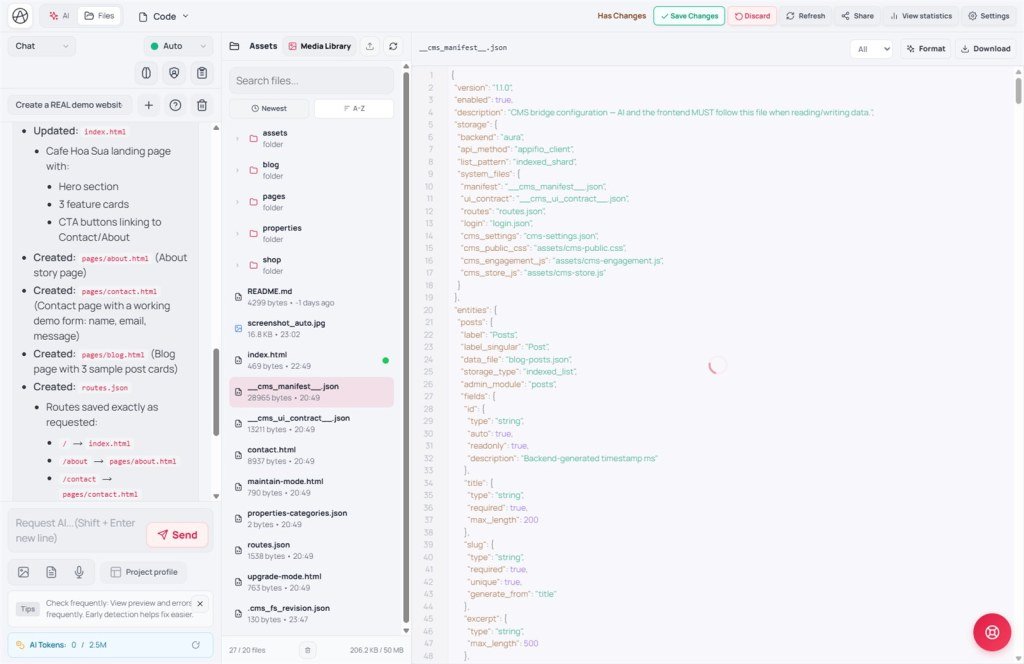Attach an image to the chat
Viewport: 1024px width, 664px height.
(x=24, y=572)
